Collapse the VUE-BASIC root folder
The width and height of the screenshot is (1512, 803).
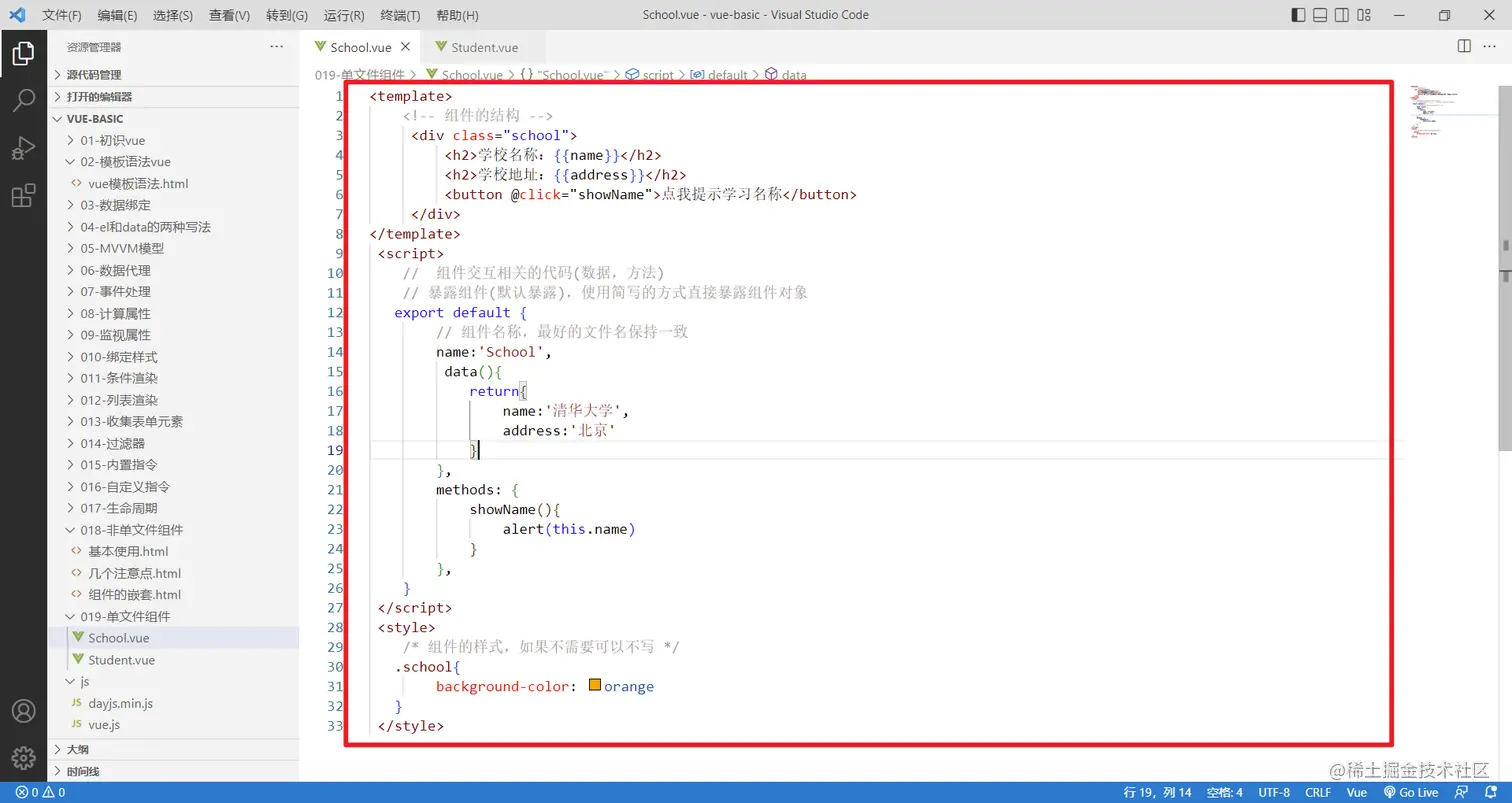point(174,119)
